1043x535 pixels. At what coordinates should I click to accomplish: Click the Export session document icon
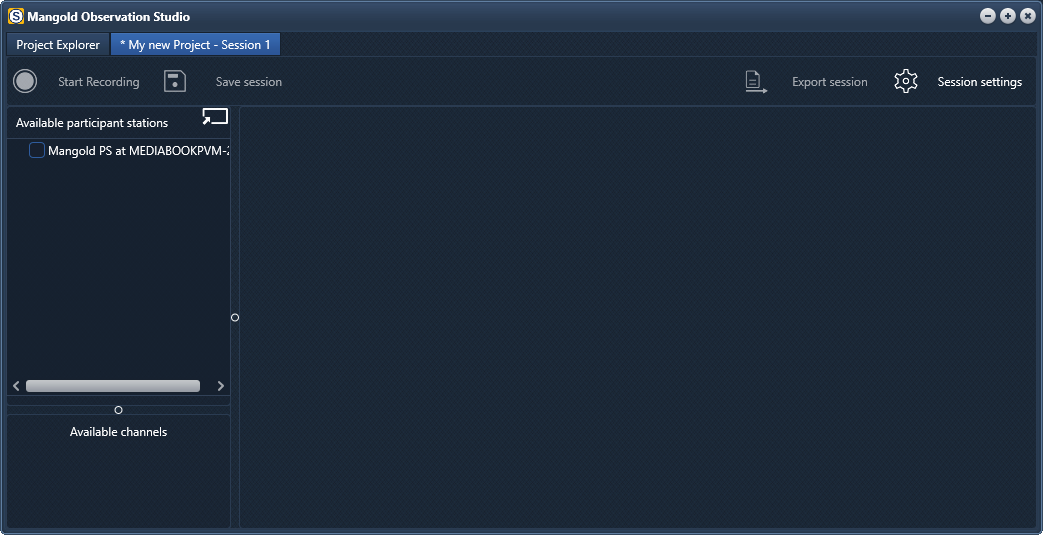pos(755,82)
